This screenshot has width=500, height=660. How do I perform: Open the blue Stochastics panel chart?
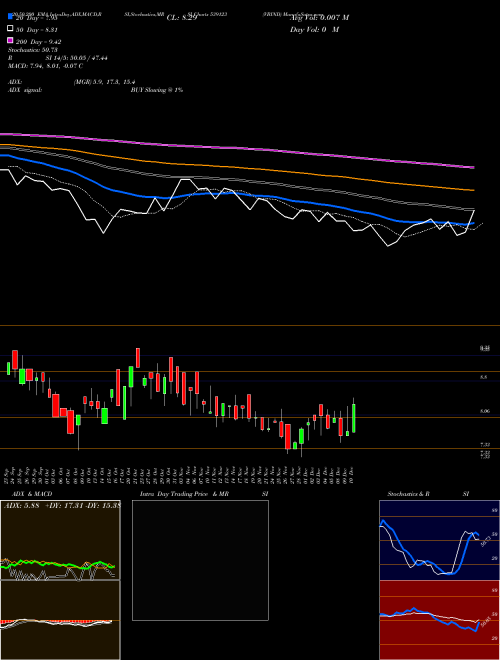pos(439,540)
